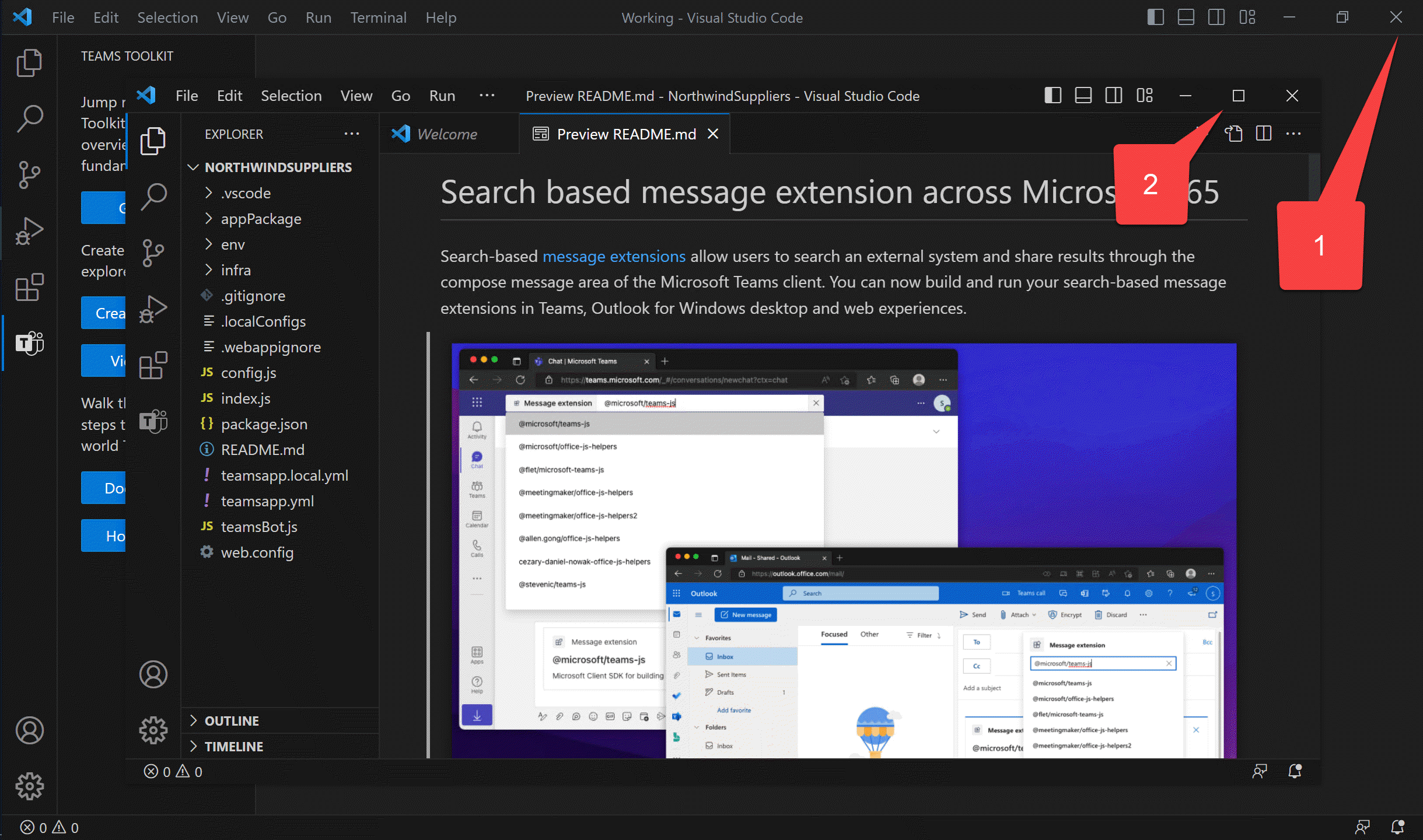Split the README preview editor right

[1264, 134]
